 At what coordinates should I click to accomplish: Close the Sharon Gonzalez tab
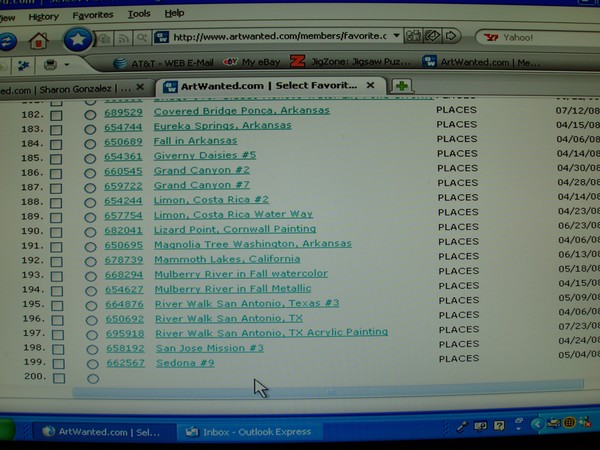pos(140,87)
